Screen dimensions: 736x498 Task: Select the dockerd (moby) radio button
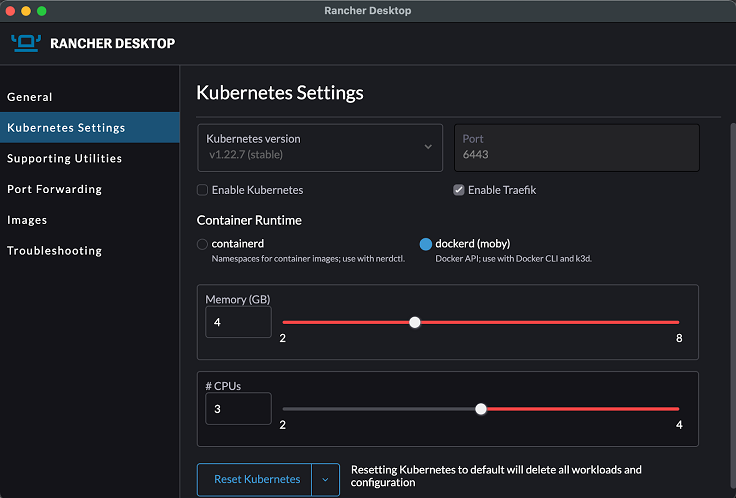[426, 244]
